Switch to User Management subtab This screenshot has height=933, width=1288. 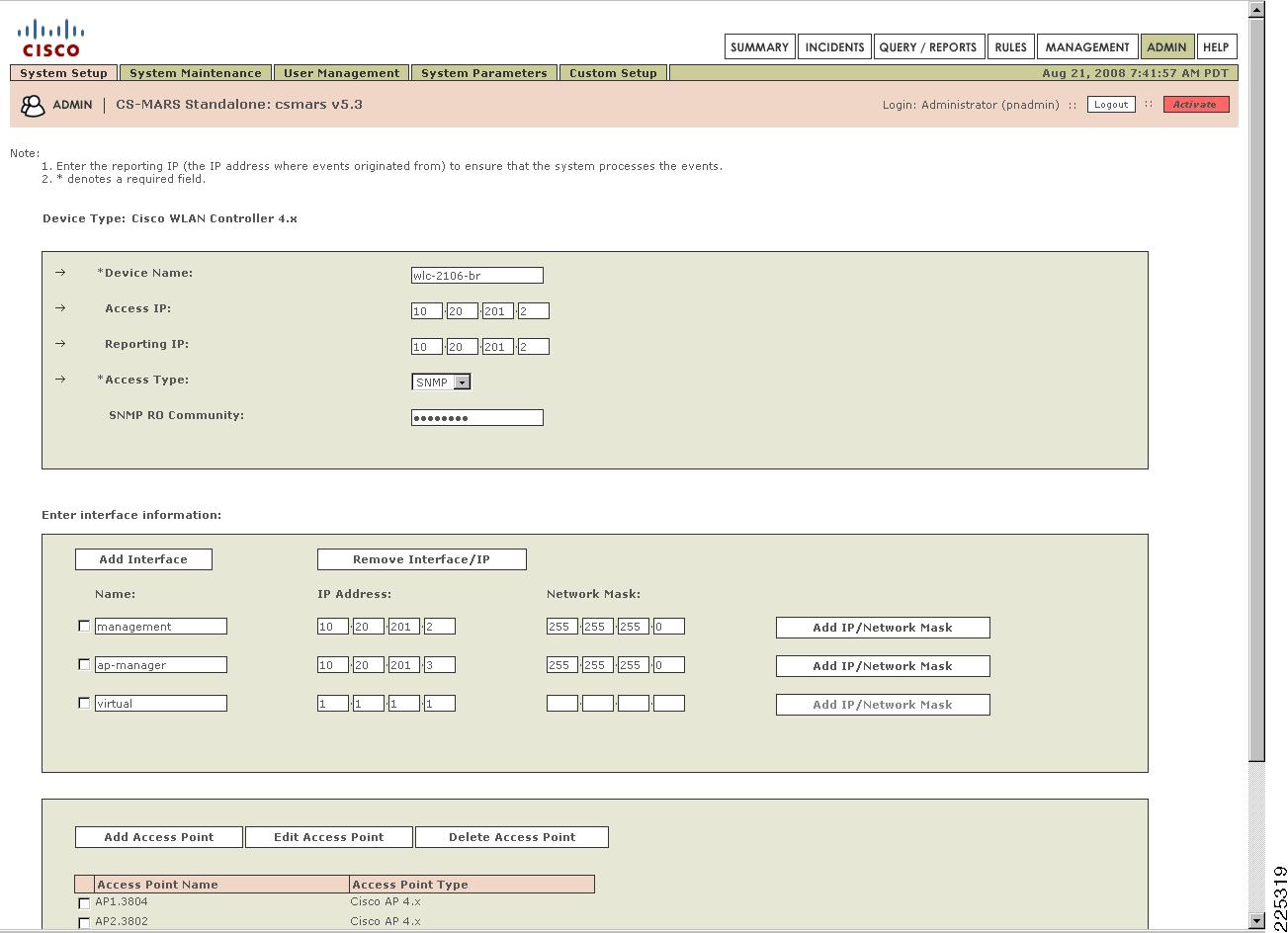pos(341,73)
